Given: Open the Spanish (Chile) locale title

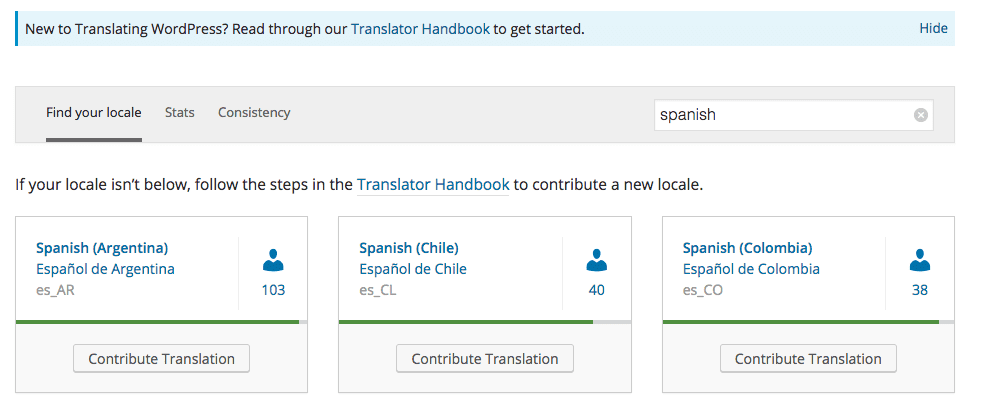Looking at the screenshot, I should tap(409, 248).
